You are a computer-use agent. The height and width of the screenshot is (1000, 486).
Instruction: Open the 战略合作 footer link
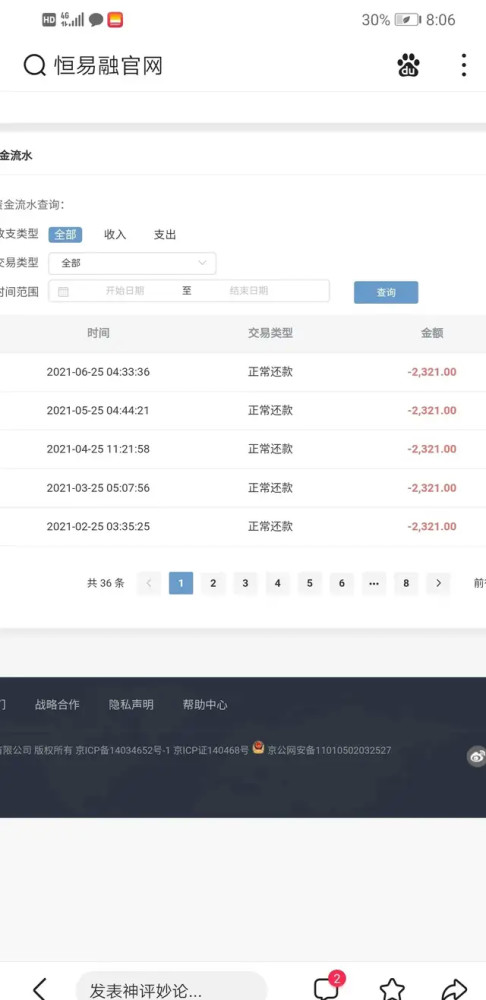coord(57,705)
